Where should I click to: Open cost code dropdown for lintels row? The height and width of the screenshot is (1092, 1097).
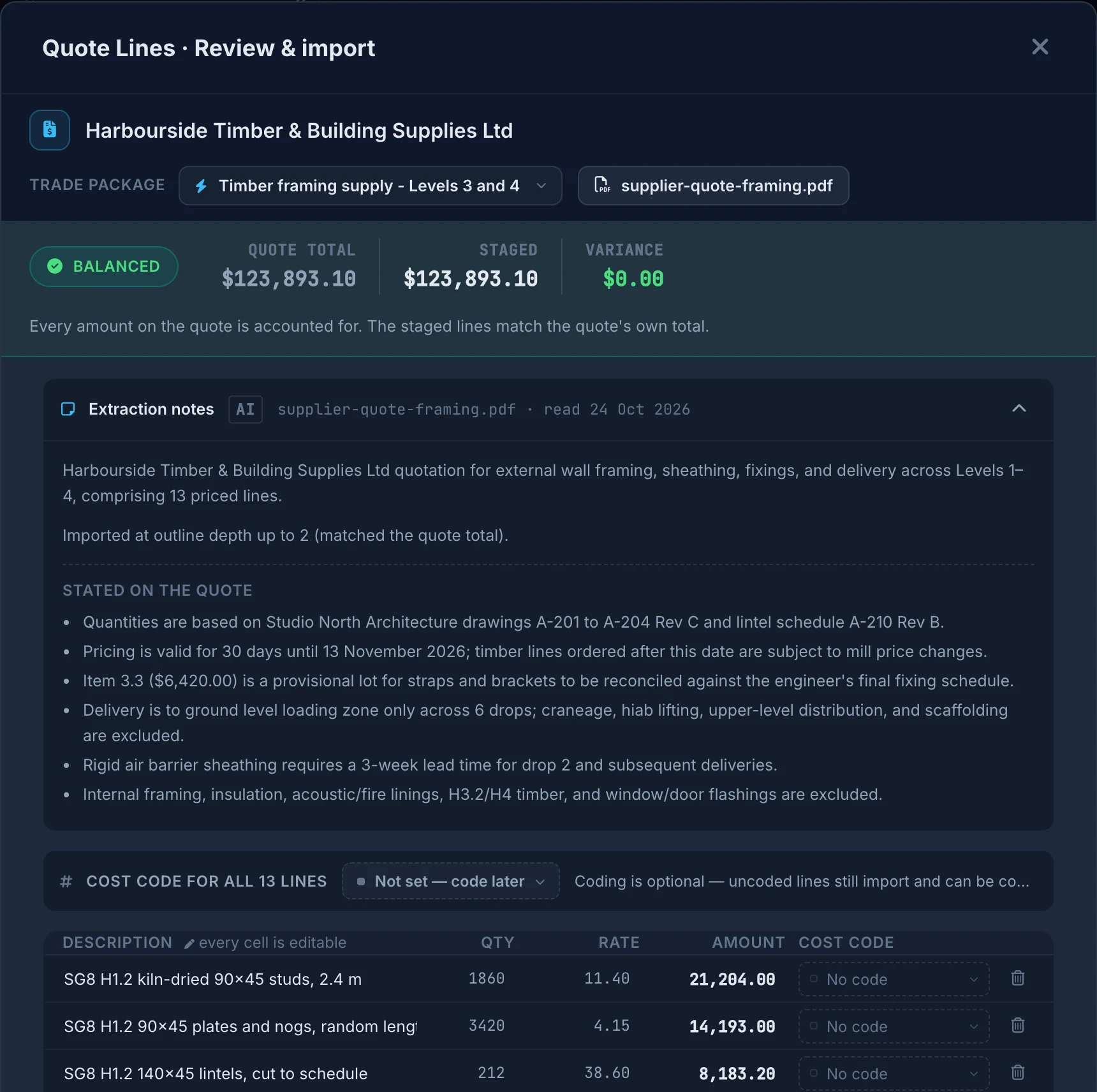pos(894,1074)
